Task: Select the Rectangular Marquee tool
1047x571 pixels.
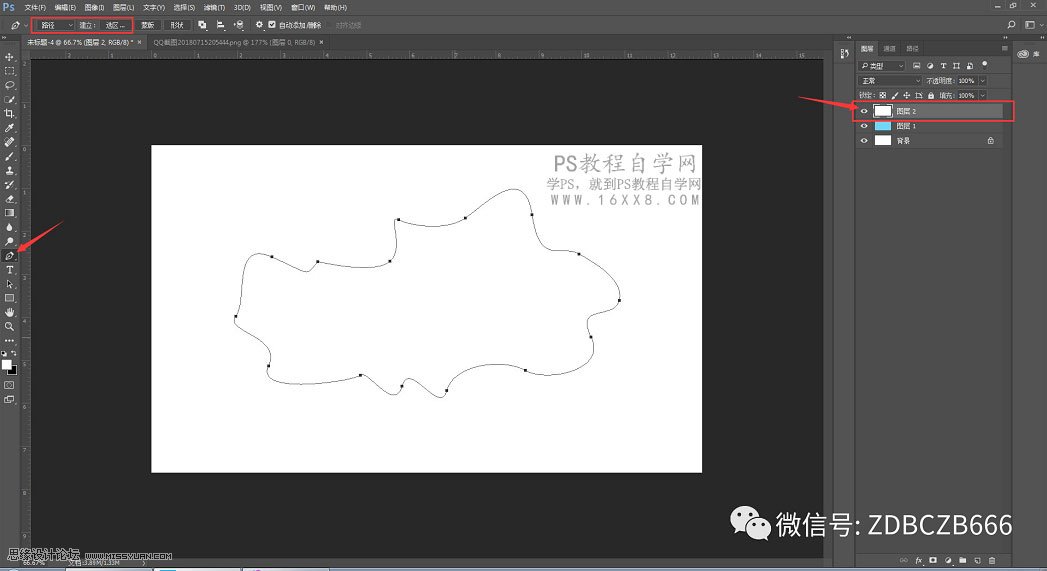Action: pos(9,71)
